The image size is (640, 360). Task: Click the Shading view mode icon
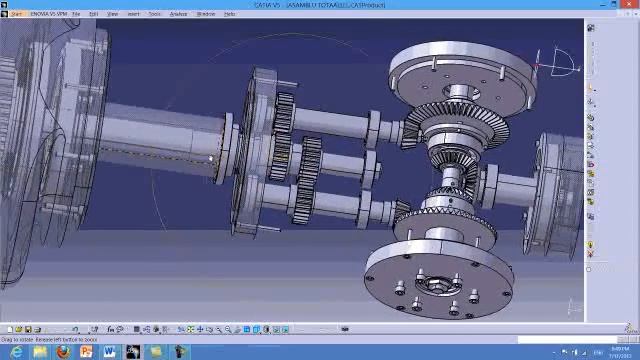click(x=267, y=329)
